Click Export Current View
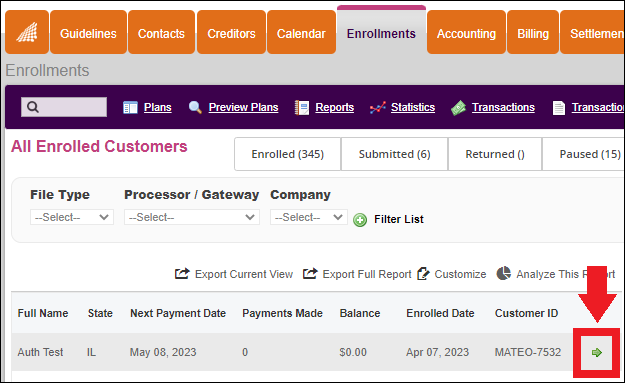 pos(234,274)
